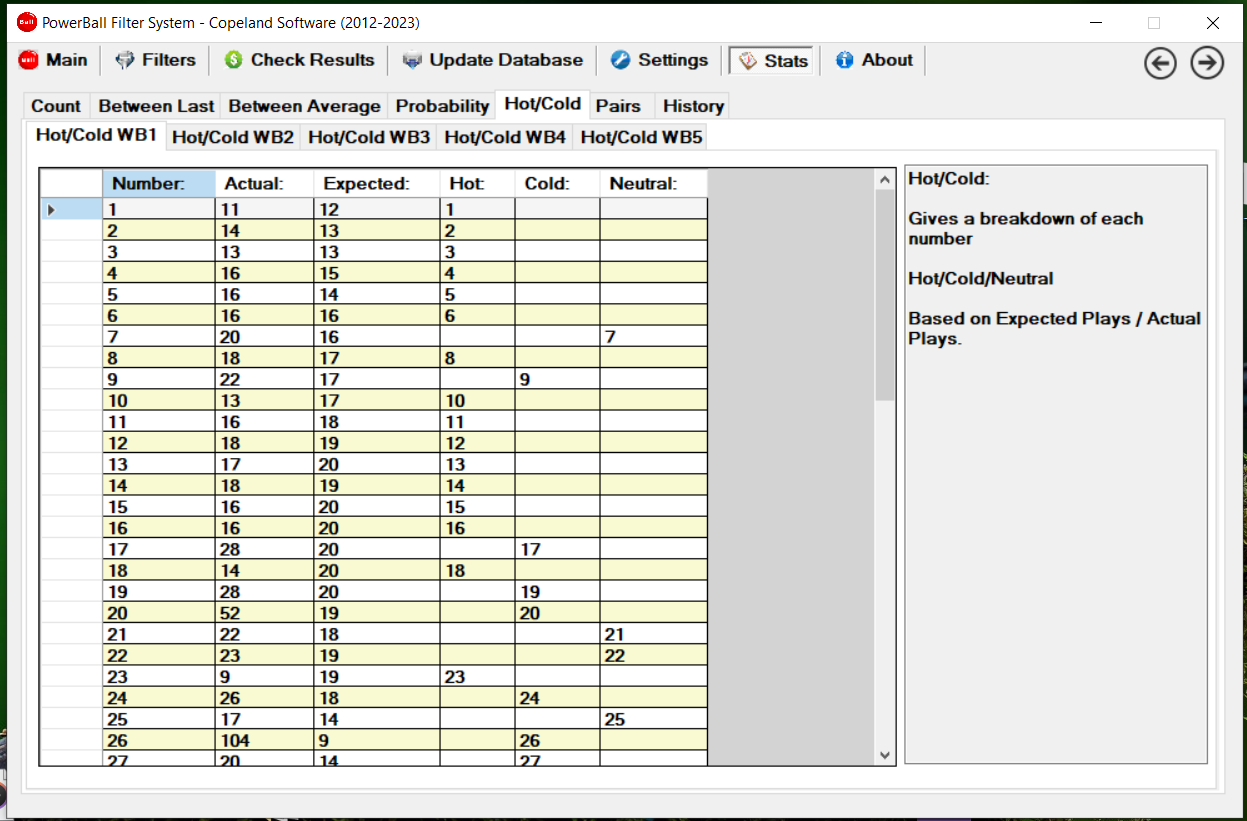Open the Hot/Cold WB4 sub-tab

505,137
